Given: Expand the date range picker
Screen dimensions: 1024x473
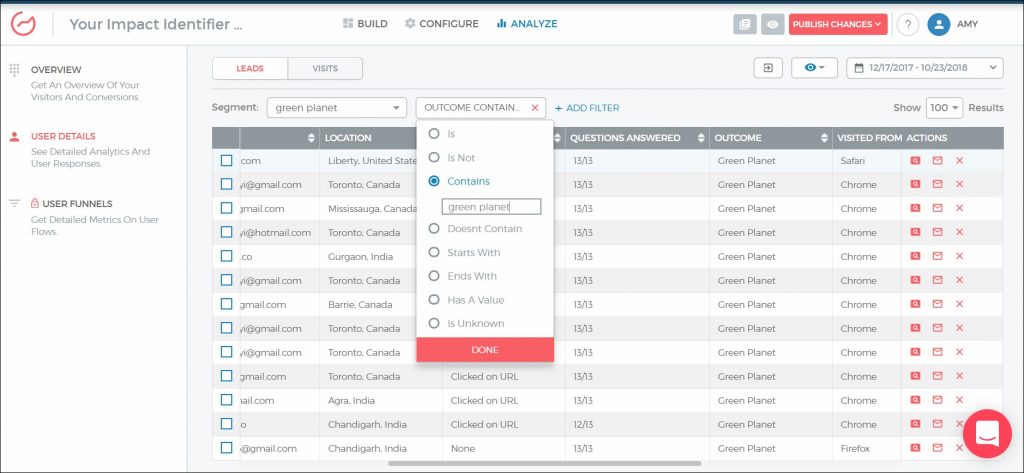Looking at the screenshot, I should tap(924, 68).
